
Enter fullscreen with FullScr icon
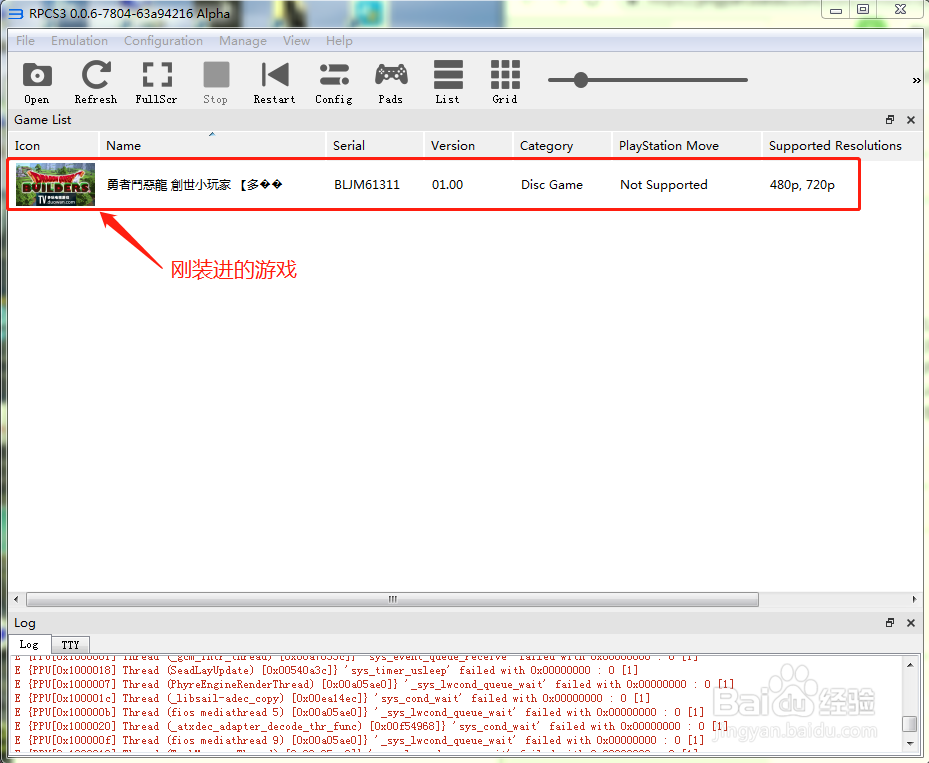pyautogui.click(x=156, y=82)
